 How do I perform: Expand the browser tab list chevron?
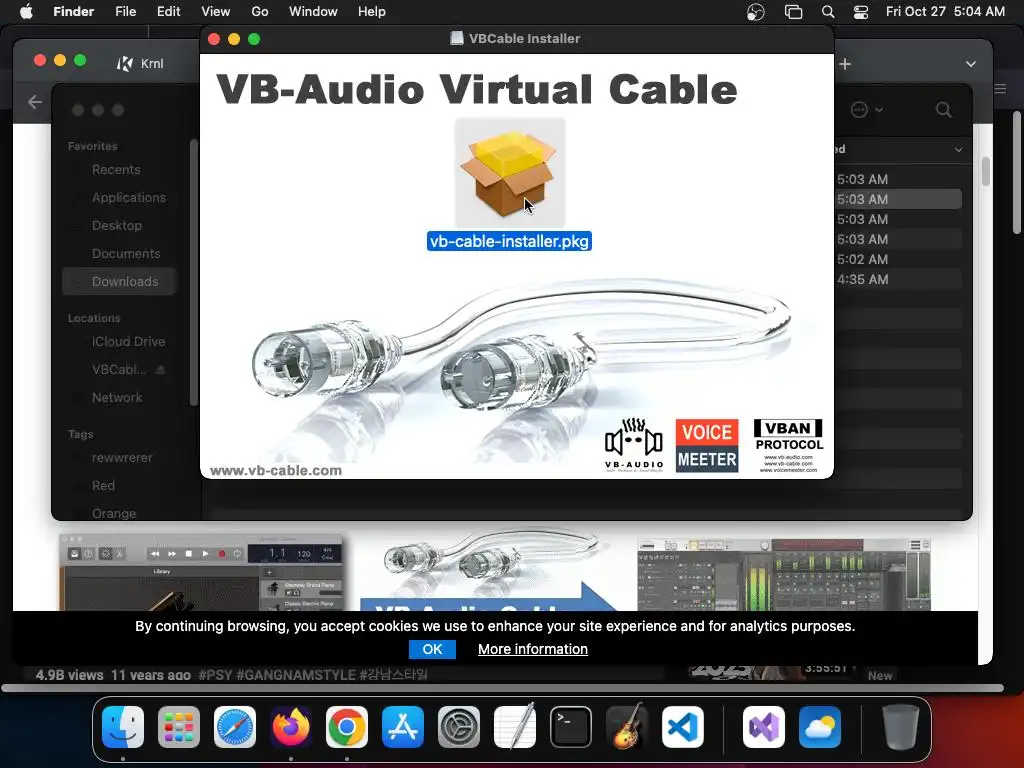970,64
